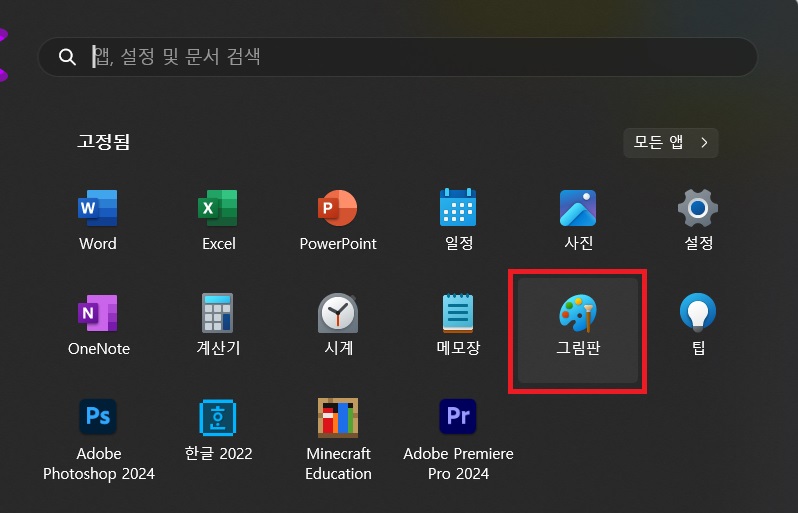798x513 pixels.
Task: Launch Adobe Photoshop 2024
Action: [x=98, y=440]
